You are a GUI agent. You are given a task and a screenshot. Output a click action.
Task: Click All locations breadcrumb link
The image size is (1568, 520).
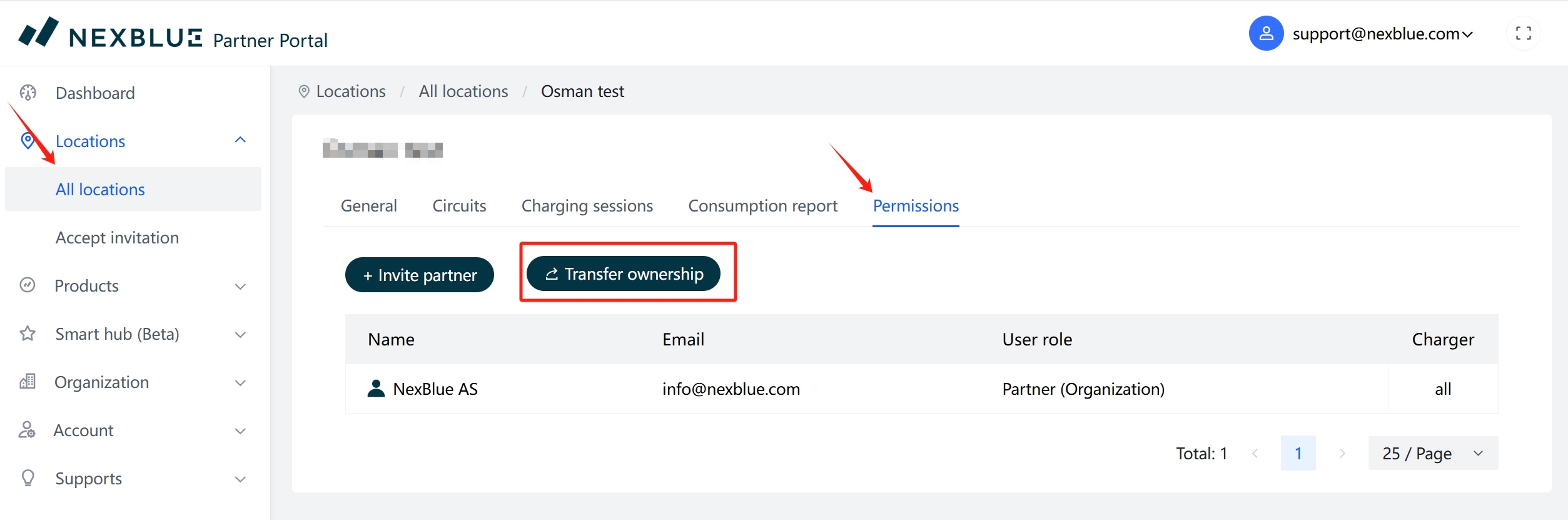(x=463, y=91)
